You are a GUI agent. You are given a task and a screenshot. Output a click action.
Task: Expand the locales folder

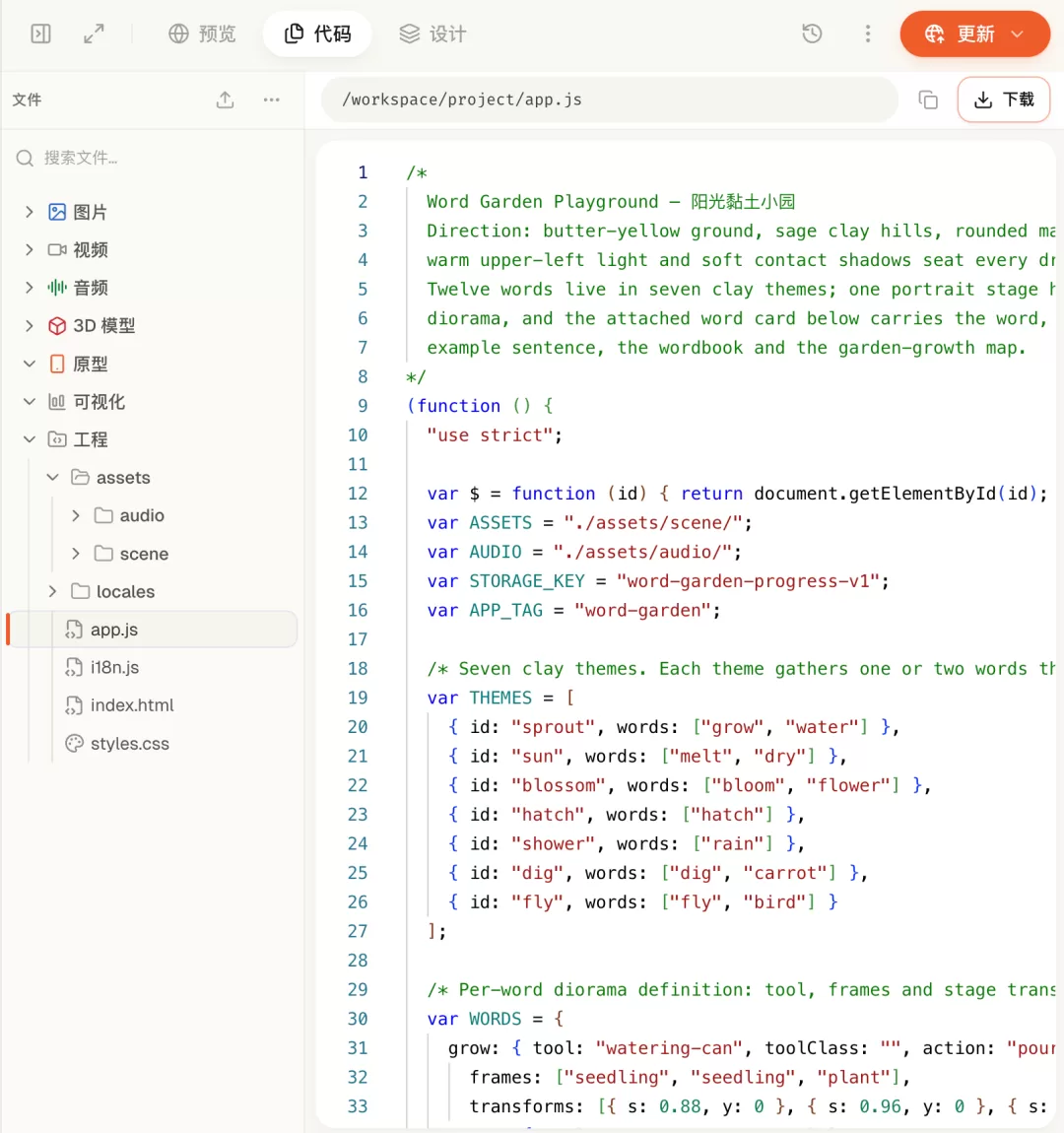pos(53,592)
